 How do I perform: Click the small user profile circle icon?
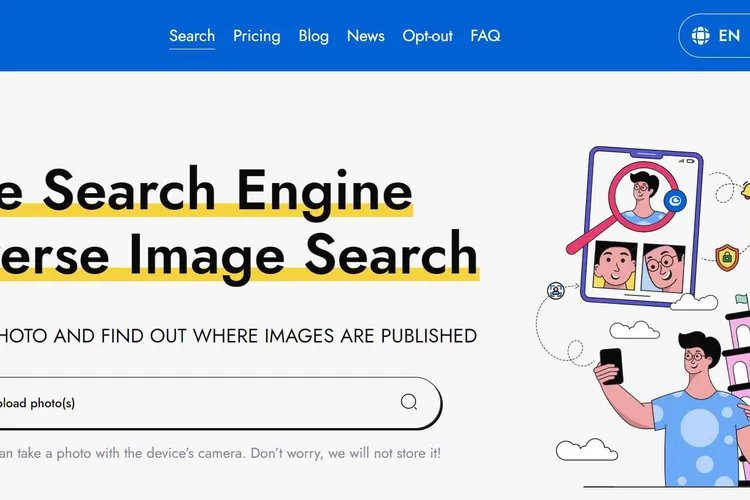[x=555, y=291]
